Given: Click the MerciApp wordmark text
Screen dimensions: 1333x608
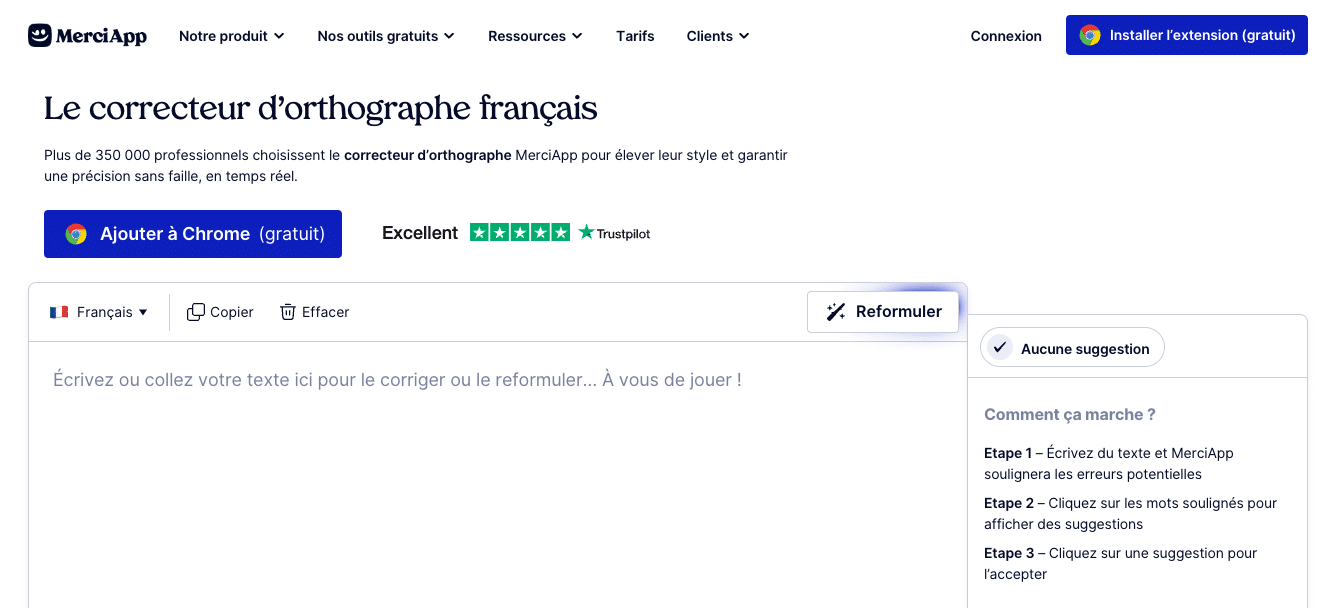Looking at the screenshot, I should click(102, 37).
